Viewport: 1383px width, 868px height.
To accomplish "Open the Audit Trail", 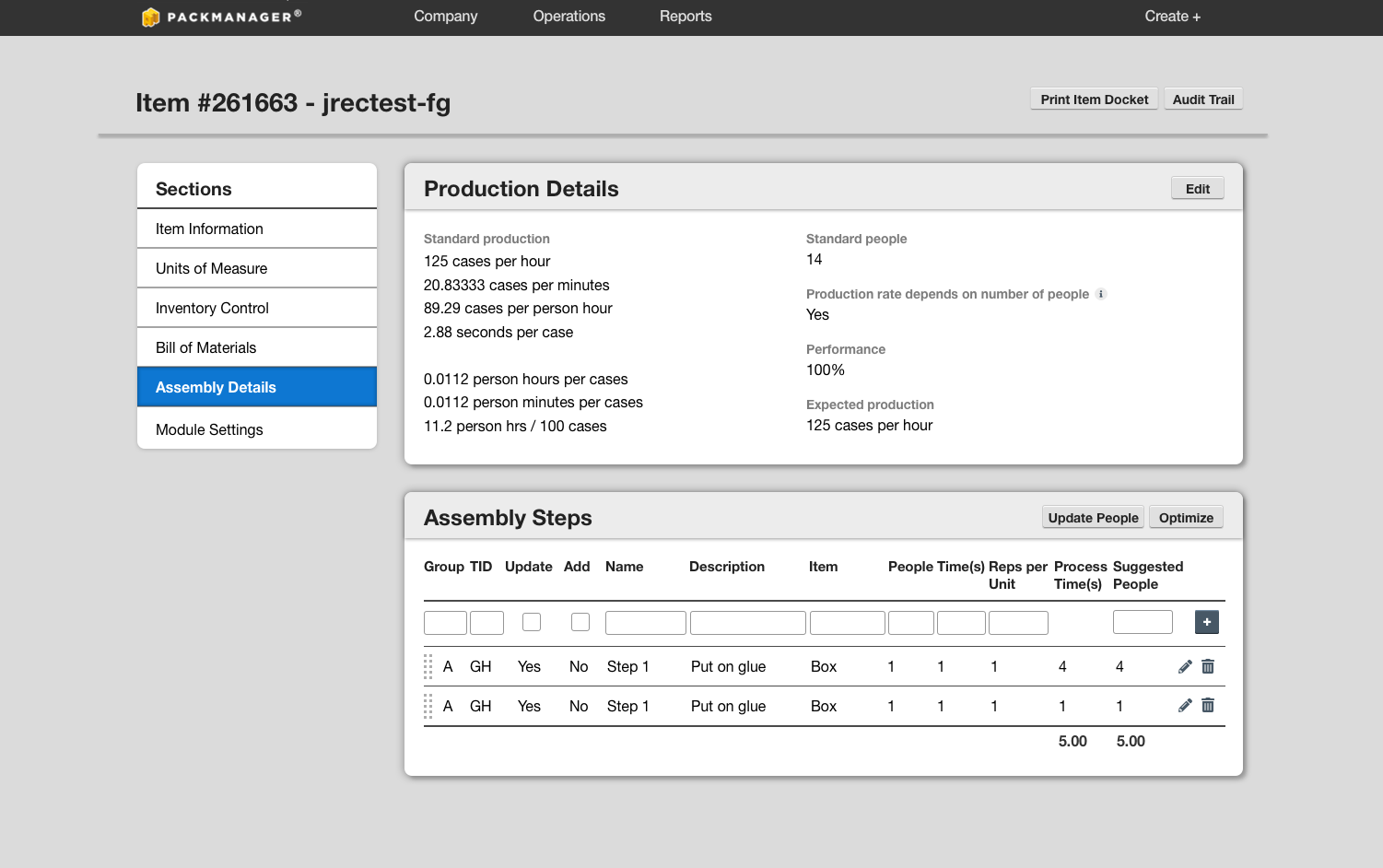I will pos(1203,100).
